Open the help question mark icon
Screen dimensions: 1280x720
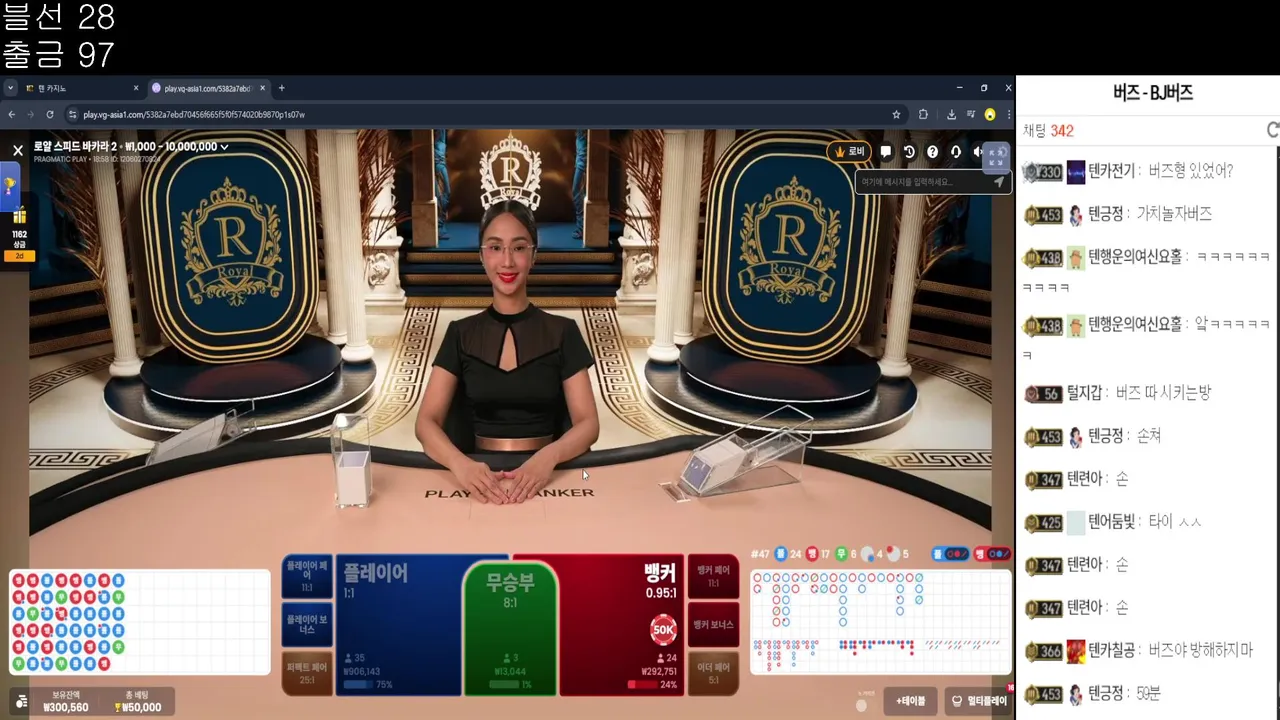[932, 152]
